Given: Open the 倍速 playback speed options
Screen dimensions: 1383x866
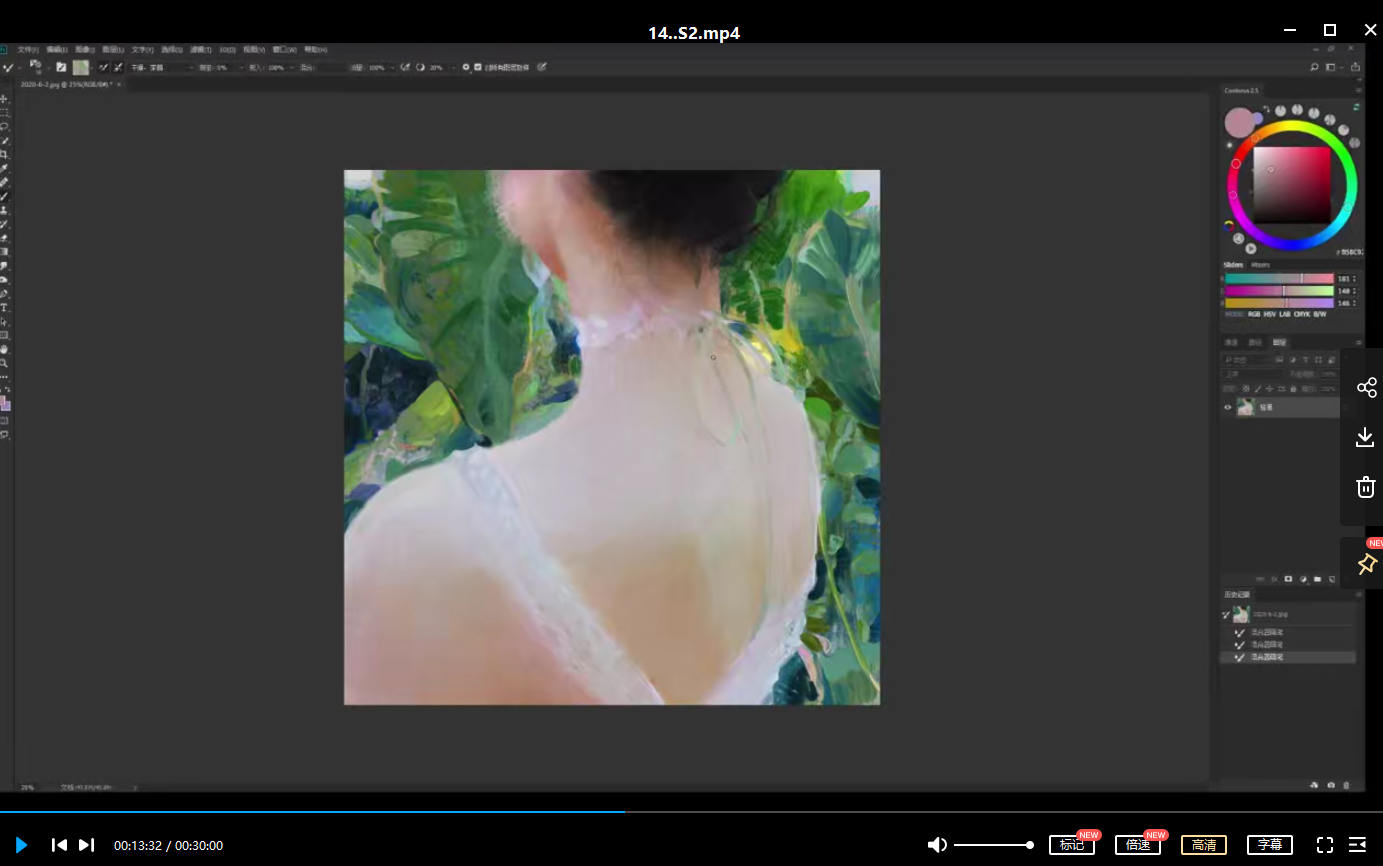Looking at the screenshot, I should [x=1137, y=845].
